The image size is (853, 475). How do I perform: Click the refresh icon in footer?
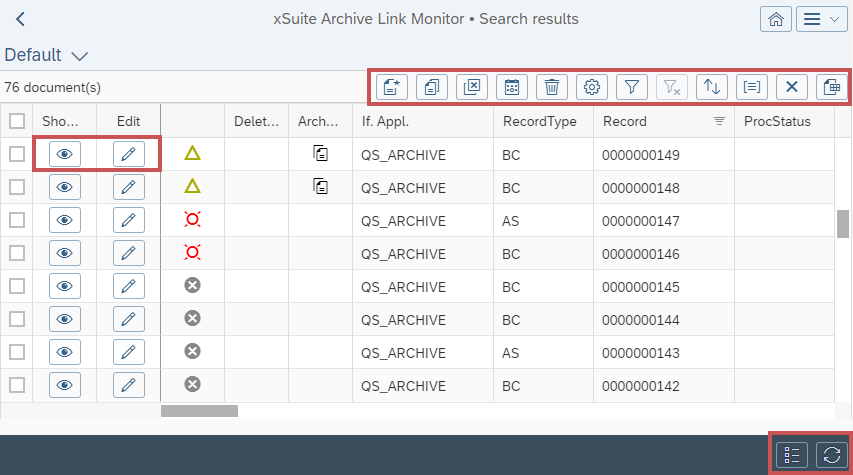(x=832, y=455)
